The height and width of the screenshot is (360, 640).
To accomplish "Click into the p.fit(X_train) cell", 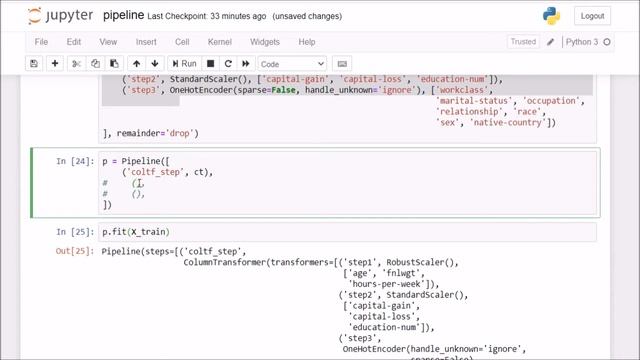I will (347, 232).
